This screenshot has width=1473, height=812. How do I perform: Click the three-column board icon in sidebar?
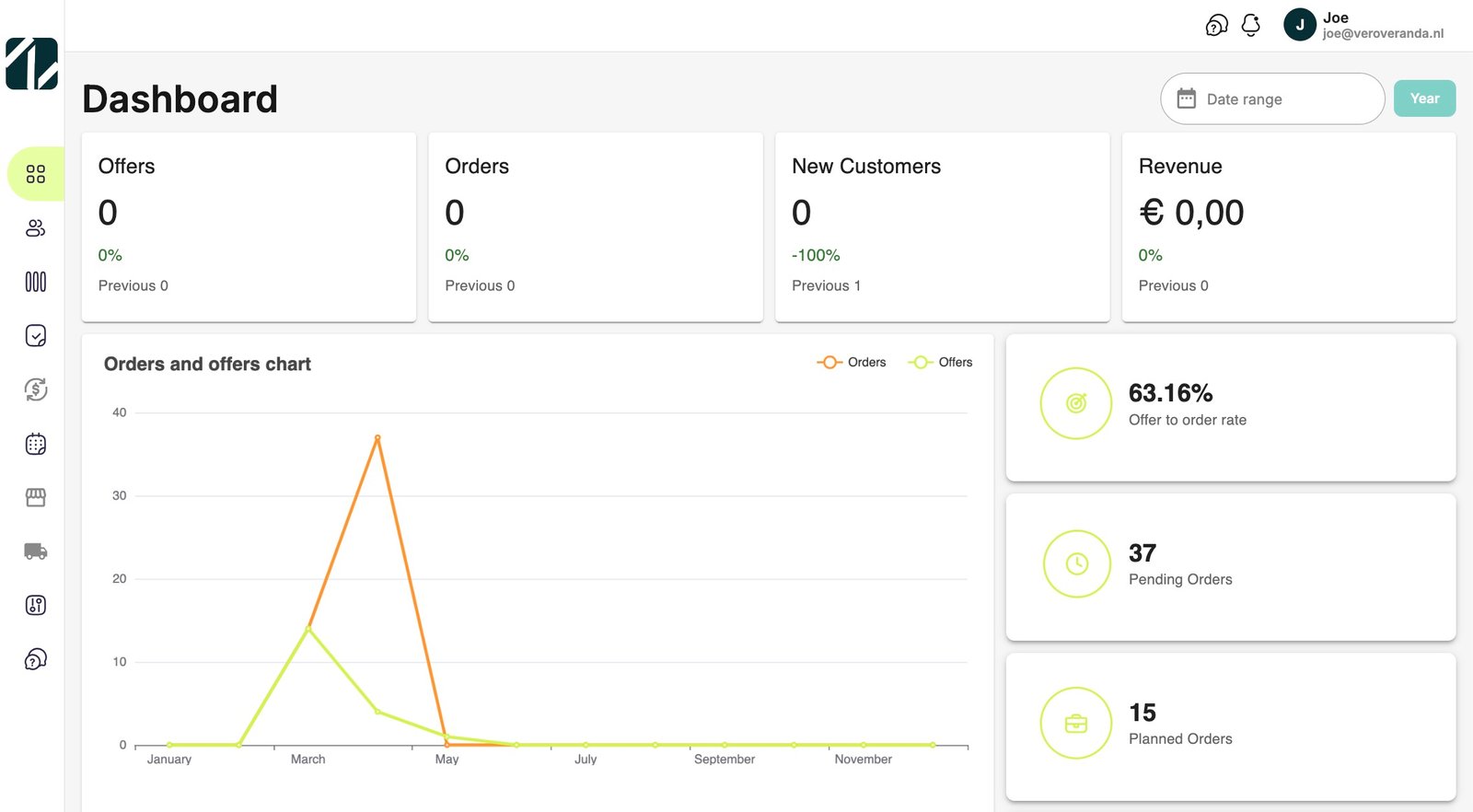36,282
